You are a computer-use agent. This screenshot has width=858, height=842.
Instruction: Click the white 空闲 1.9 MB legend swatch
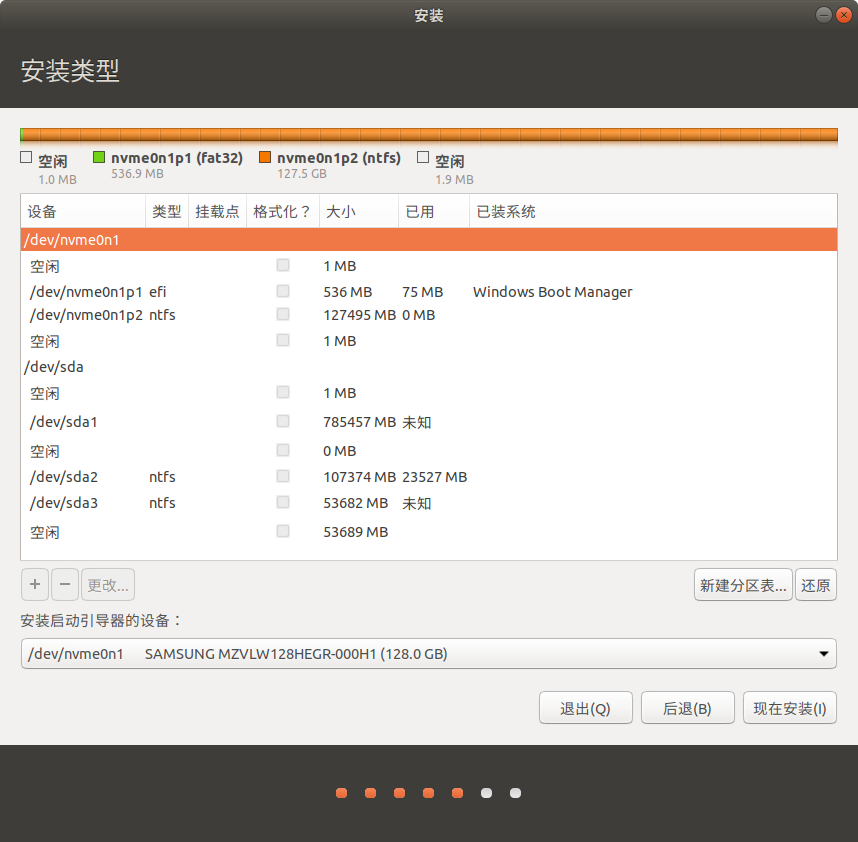[x=422, y=158]
